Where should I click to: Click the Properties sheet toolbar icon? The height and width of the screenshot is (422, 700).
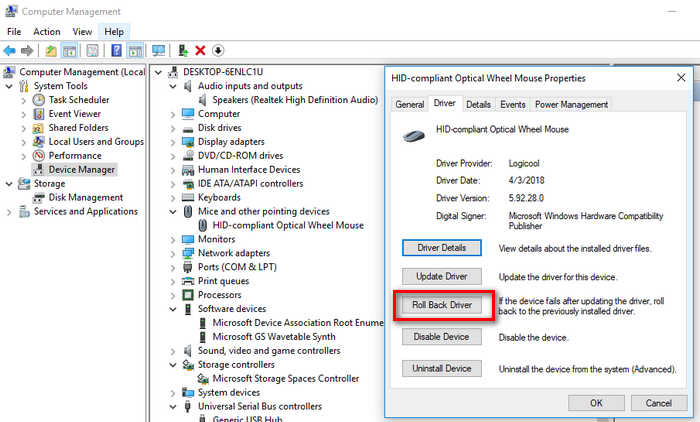pyautogui.click(x=92, y=50)
